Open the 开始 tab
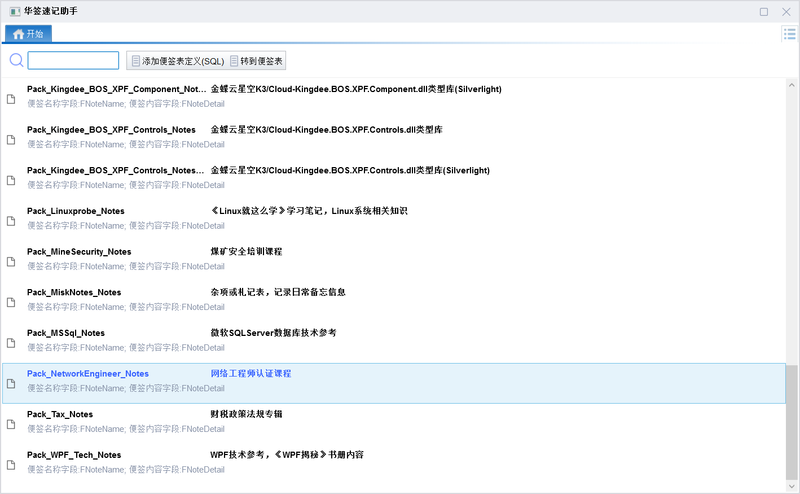Viewport: 800px width, 494px height. 28,34
